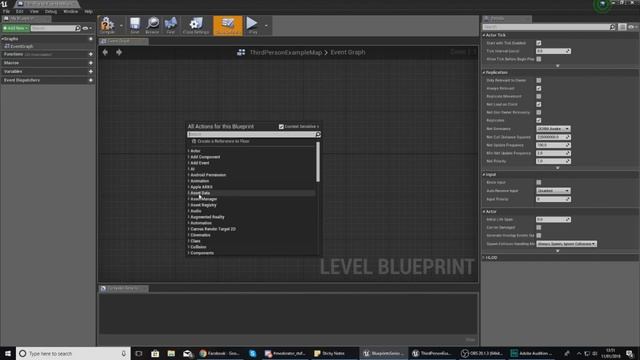Toggle Start with Tick Enabled checkbox

(x=539, y=43)
